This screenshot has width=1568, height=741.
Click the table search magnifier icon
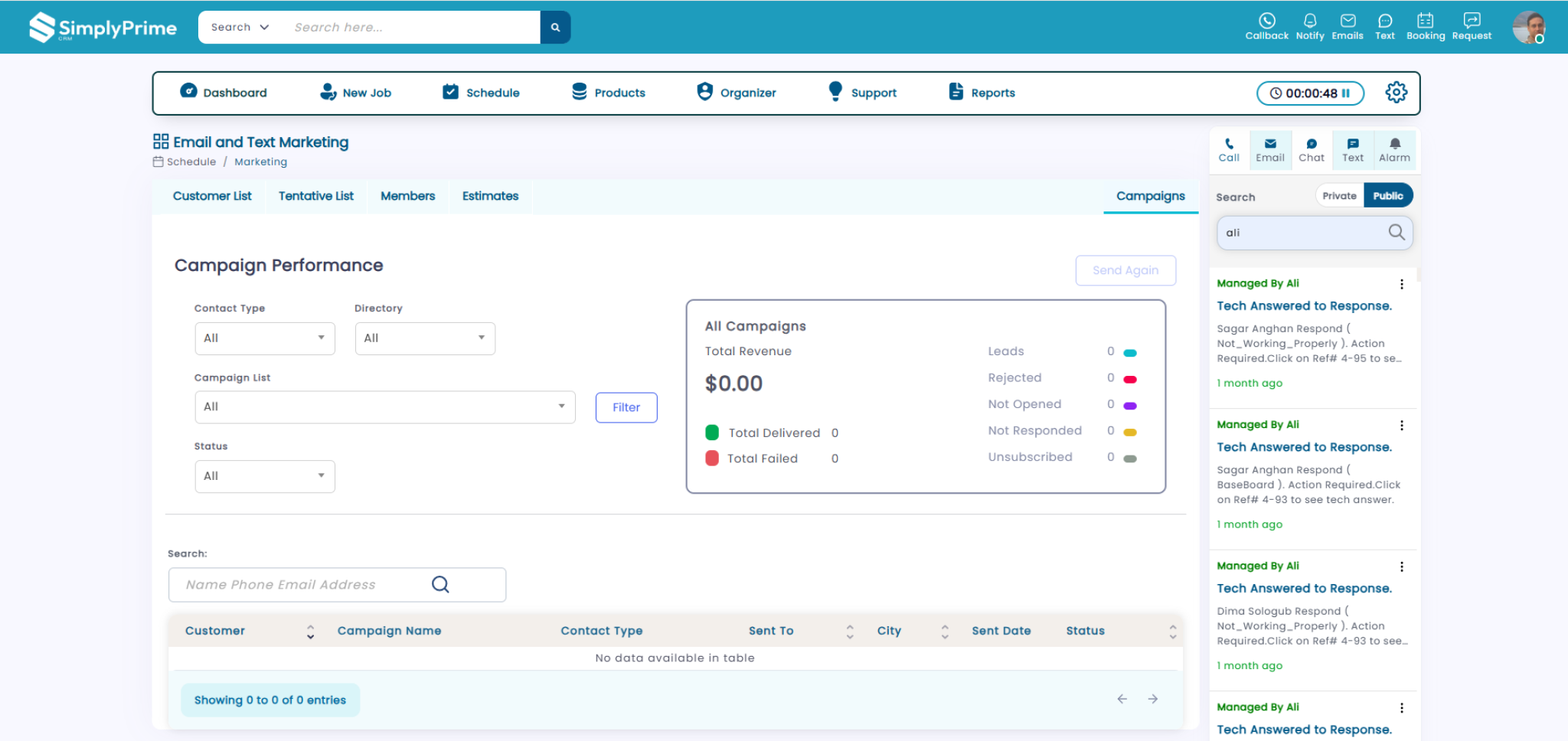(x=440, y=585)
